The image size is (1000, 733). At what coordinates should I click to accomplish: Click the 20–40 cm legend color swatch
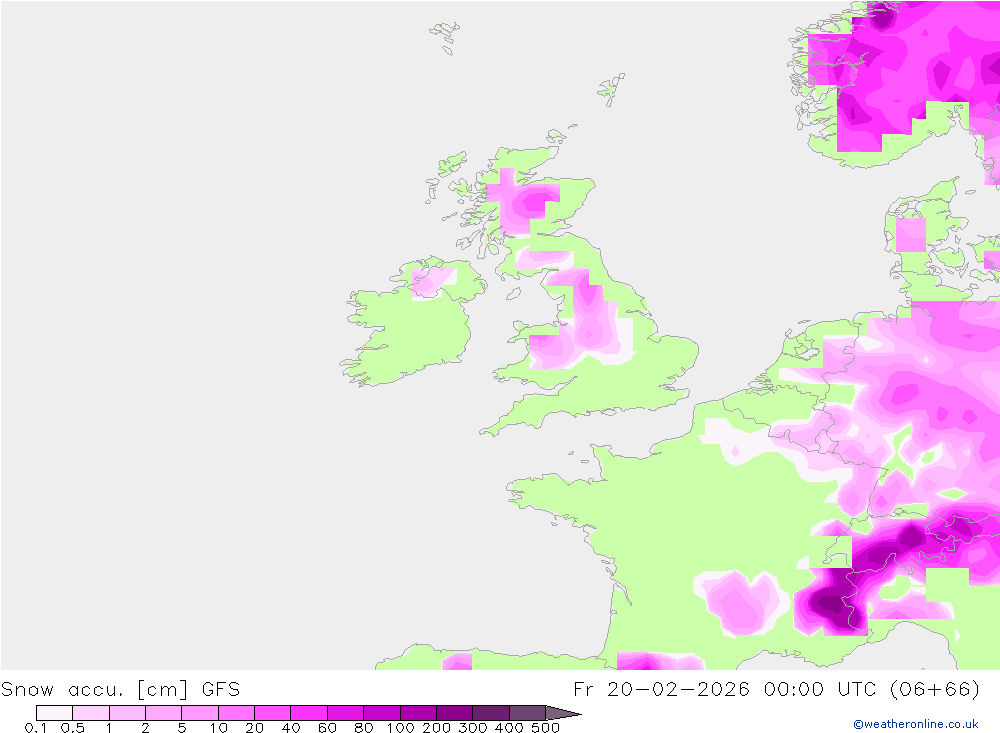pos(272,713)
